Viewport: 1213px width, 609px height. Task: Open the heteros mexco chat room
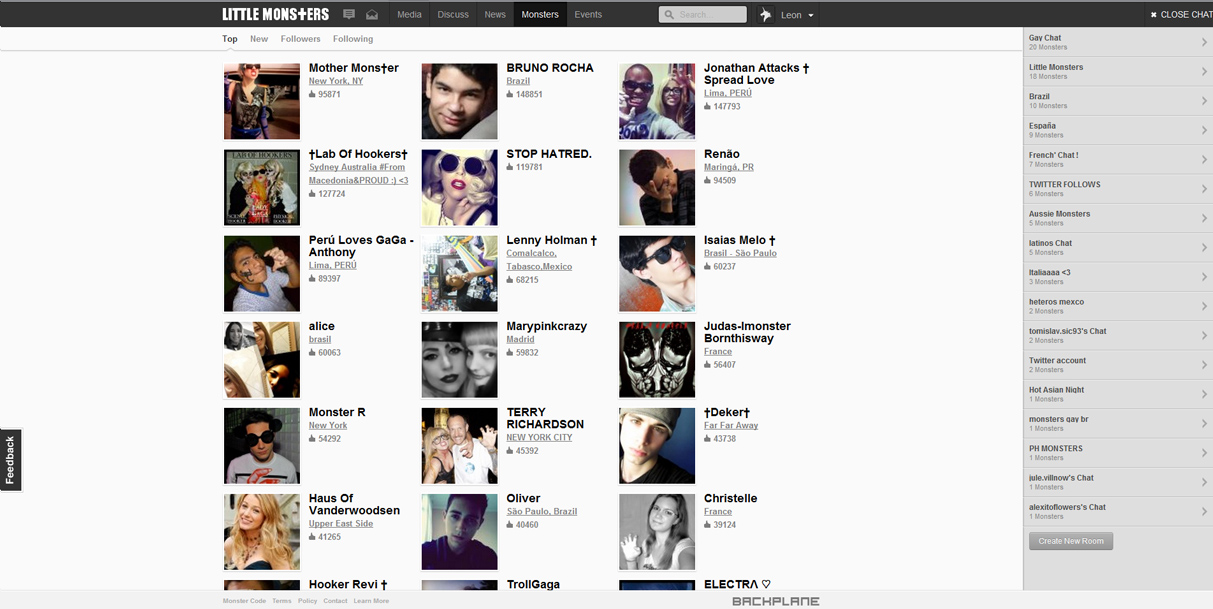point(1118,306)
